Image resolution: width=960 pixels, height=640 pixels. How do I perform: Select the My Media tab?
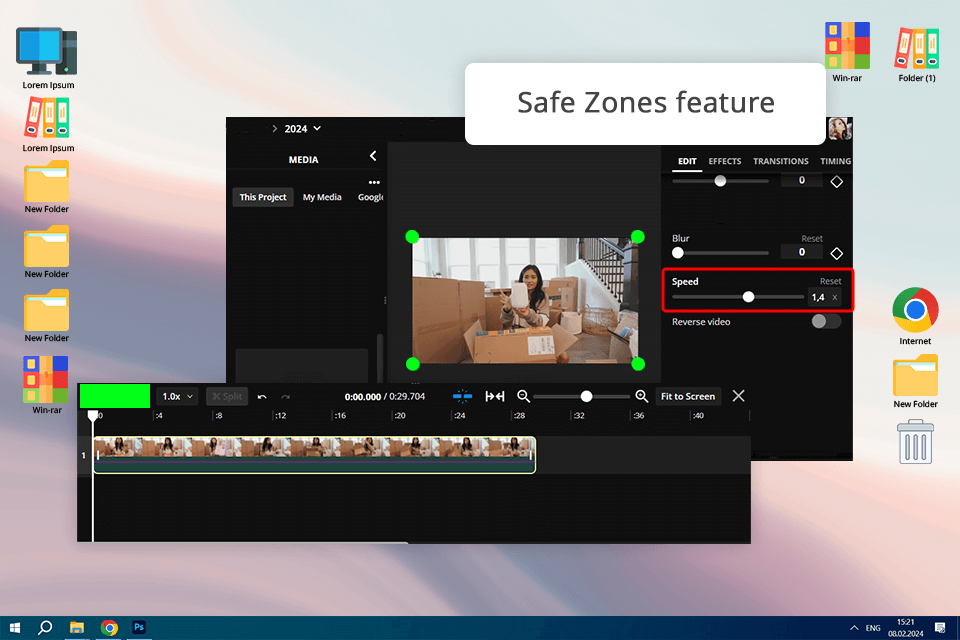(322, 197)
